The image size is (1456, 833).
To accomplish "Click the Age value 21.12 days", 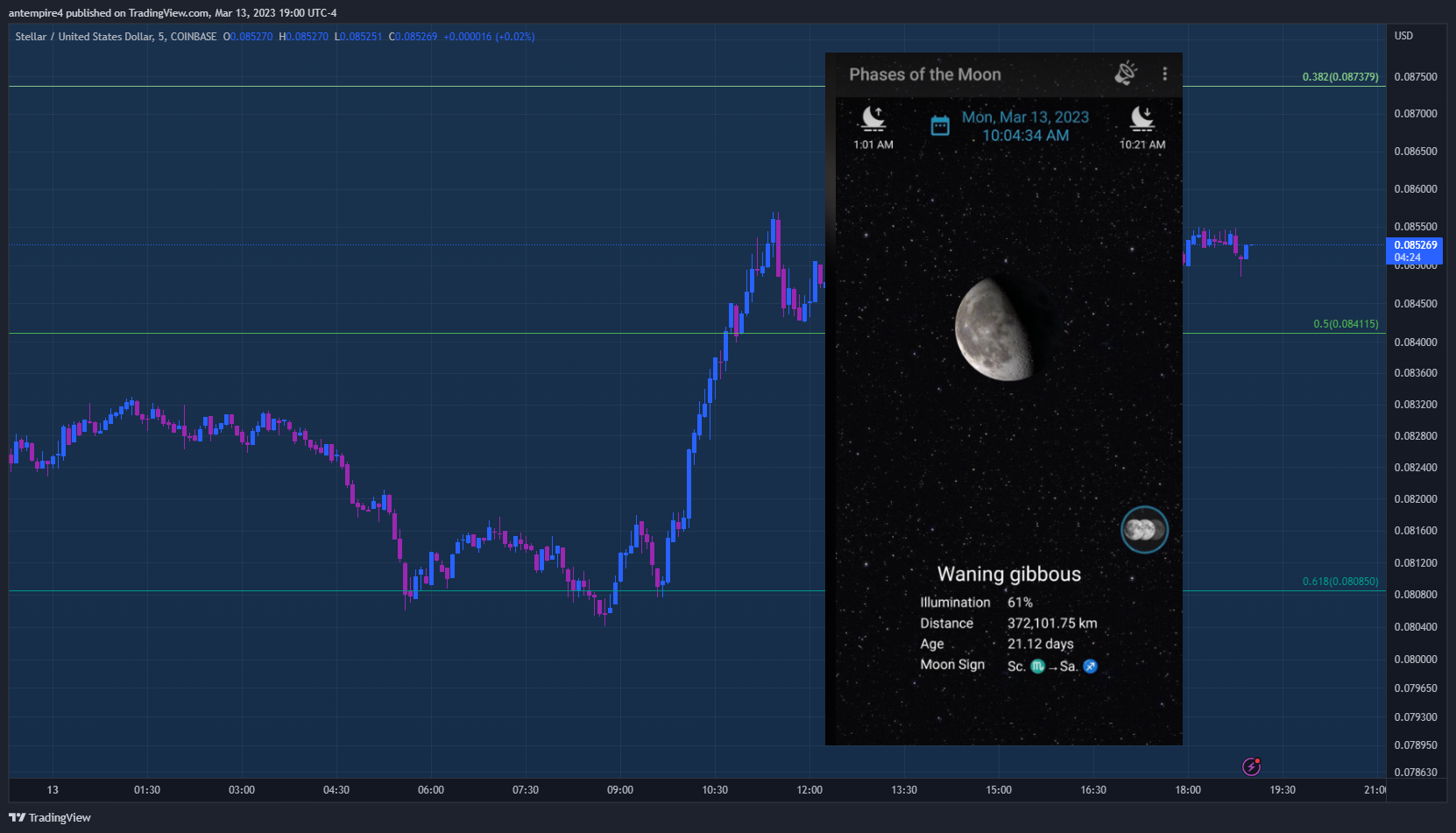I will point(1041,644).
